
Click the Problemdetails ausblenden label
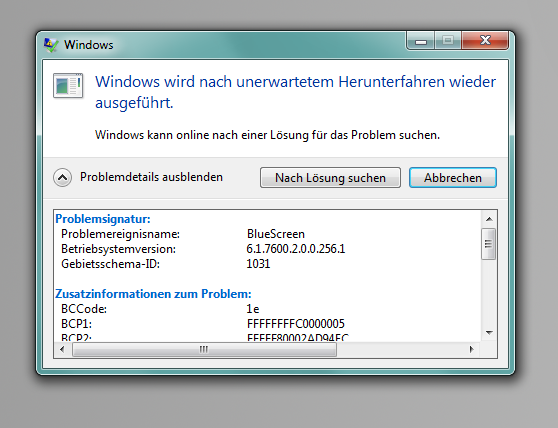(151, 177)
